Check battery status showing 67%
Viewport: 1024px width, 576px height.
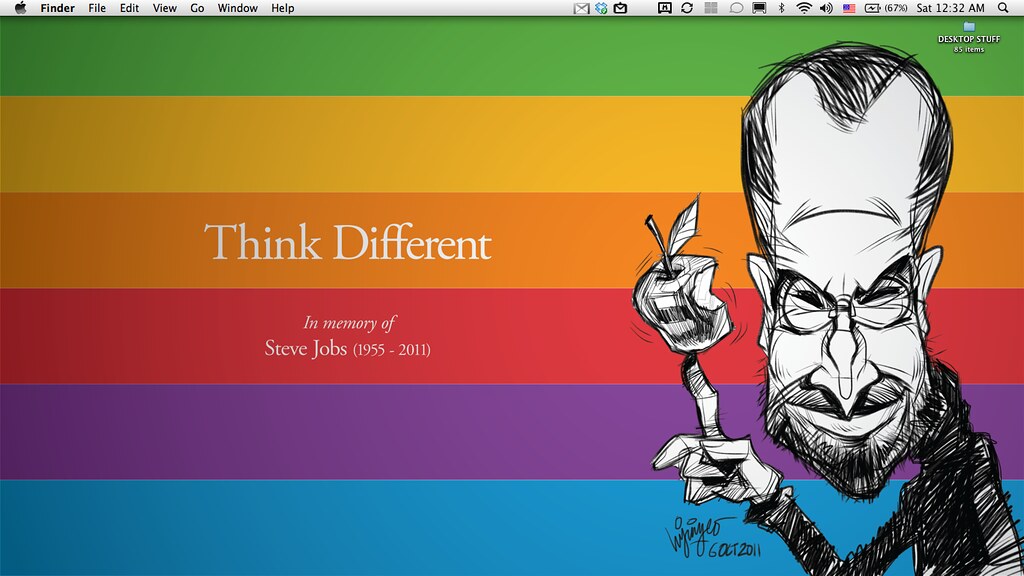[x=880, y=8]
